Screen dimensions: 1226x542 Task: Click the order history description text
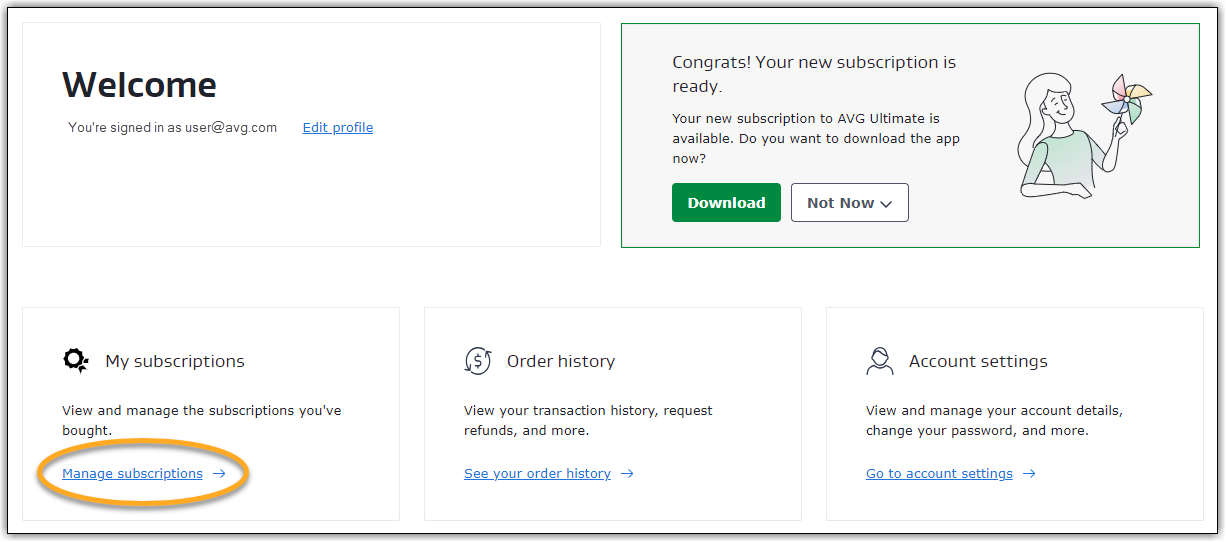point(588,420)
